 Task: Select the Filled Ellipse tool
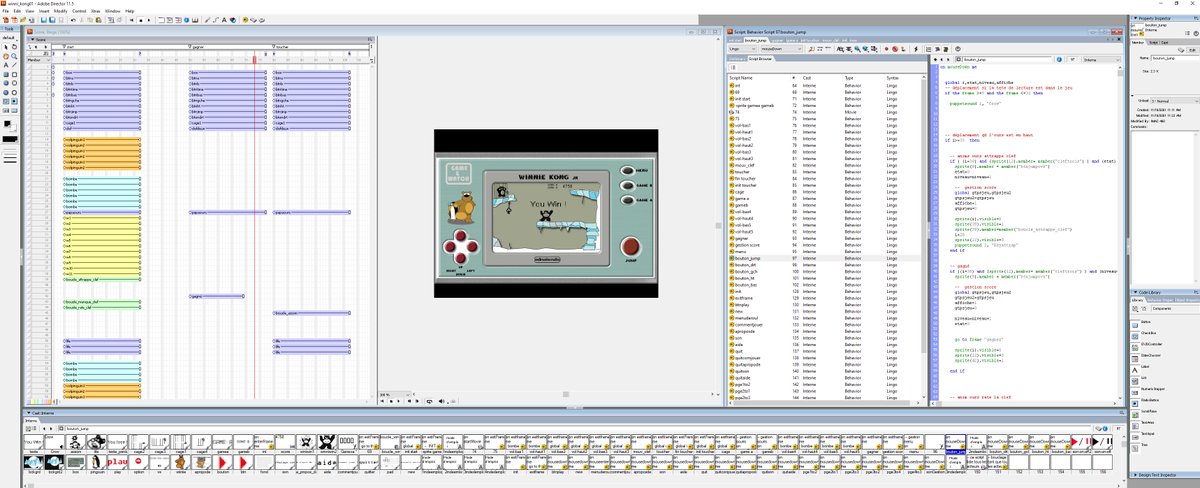click(x=6, y=93)
